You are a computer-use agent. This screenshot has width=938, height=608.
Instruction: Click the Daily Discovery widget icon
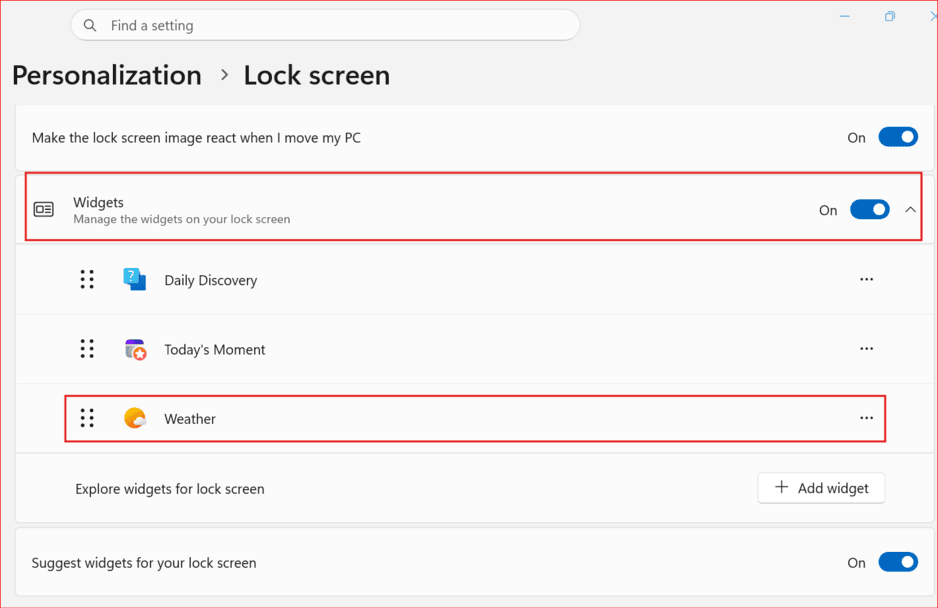click(135, 279)
